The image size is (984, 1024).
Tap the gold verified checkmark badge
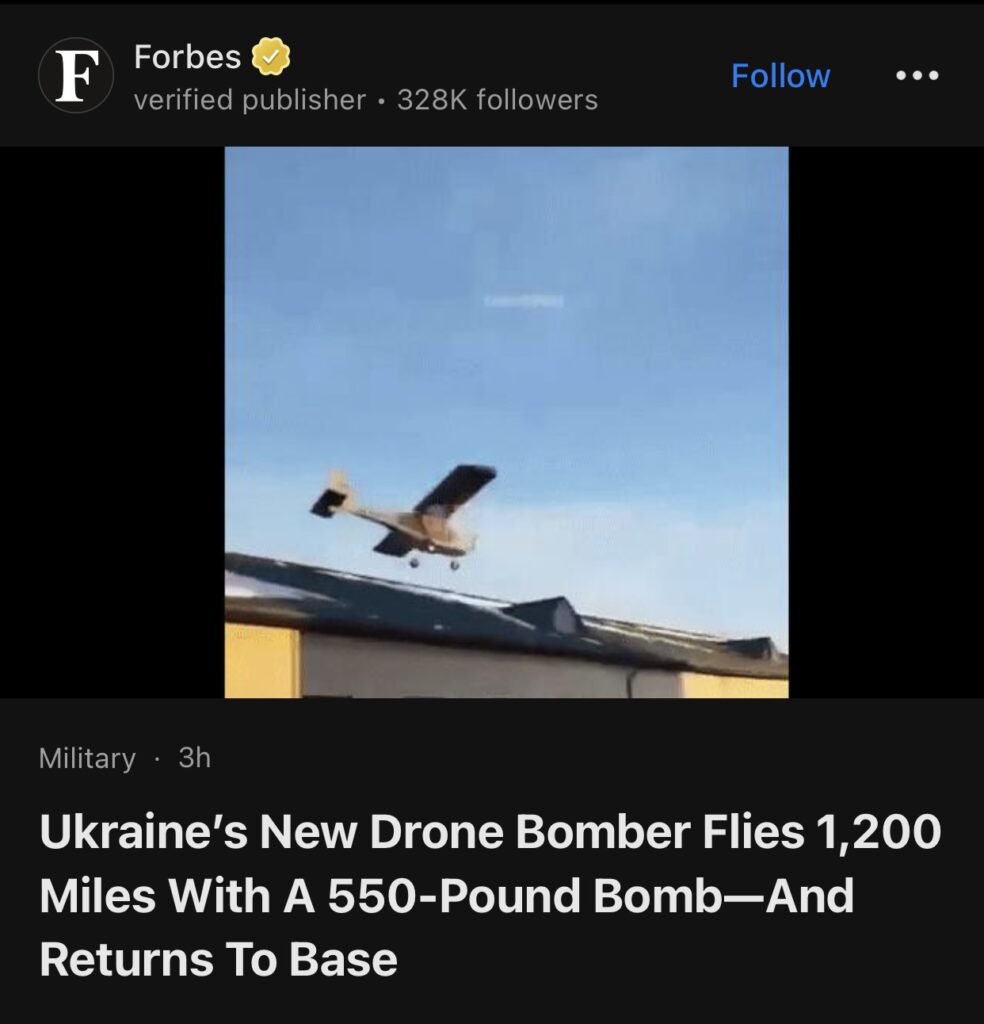pos(271,57)
